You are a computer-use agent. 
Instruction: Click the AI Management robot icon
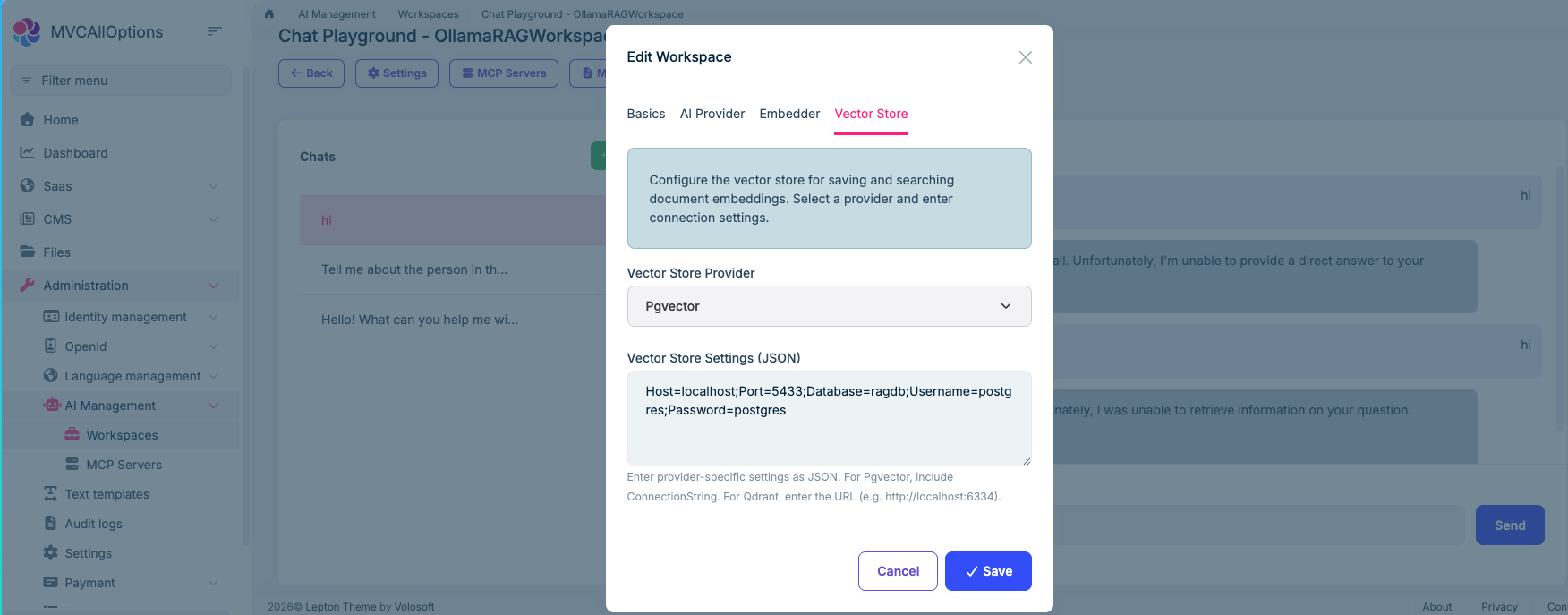pos(52,406)
